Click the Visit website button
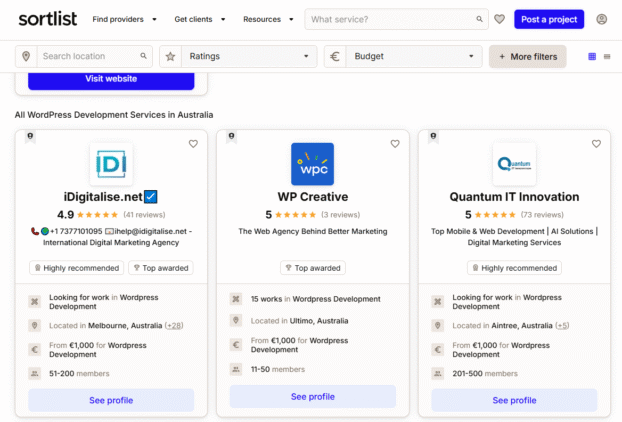Image resolution: width=622 pixels, height=422 pixels. click(111, 79)
